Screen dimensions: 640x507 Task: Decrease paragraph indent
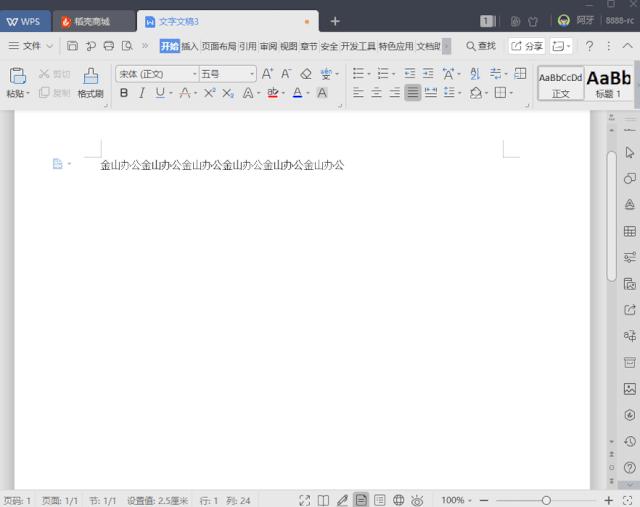(409, 73)
